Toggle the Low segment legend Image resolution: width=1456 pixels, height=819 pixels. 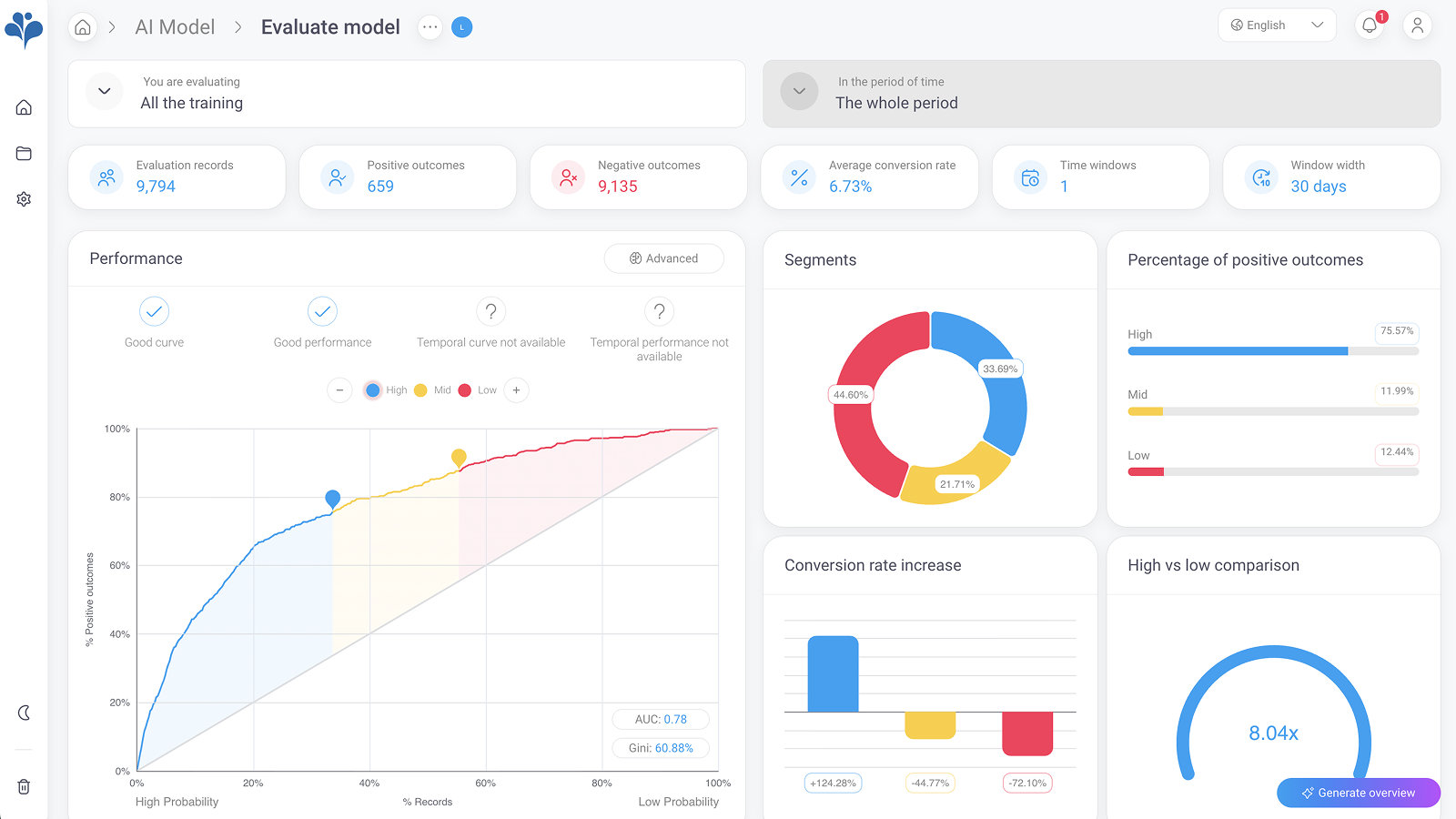pyautogui.click(x=478, y=390)
